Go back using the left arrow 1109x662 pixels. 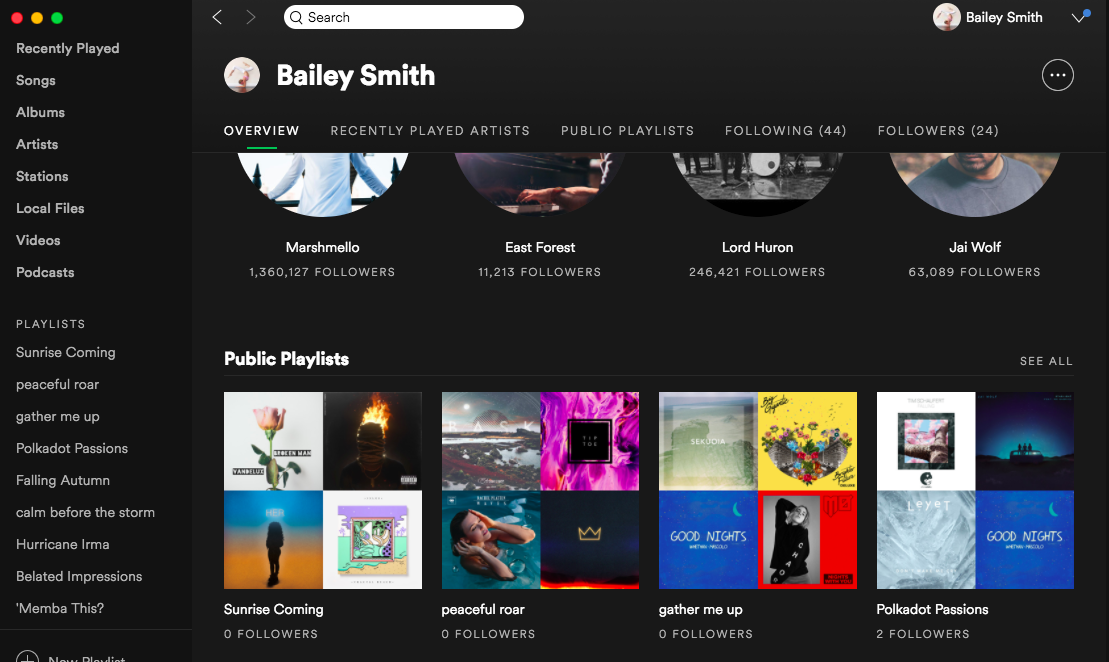(x=217, y=17)
